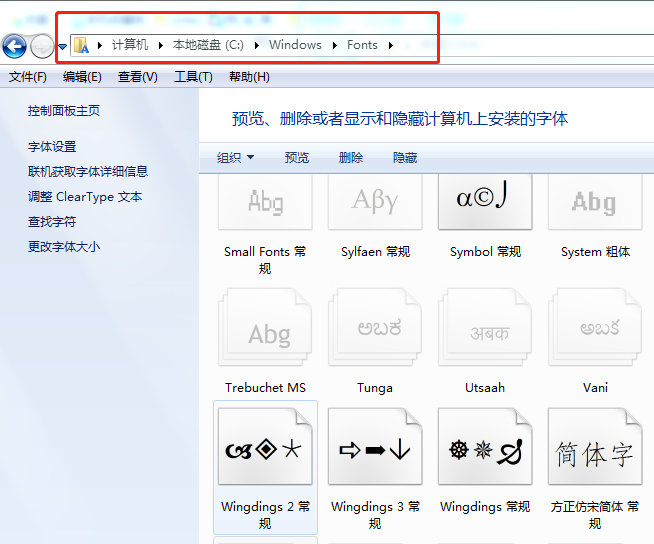Select the Wingdings 3 常规 font icon
The height and width of the screenshot is (544, 654).
point(375,452)
